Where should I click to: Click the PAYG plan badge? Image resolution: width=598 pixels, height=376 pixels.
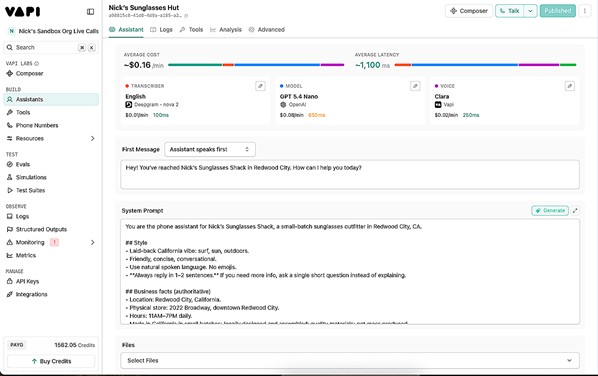[17, 345]
